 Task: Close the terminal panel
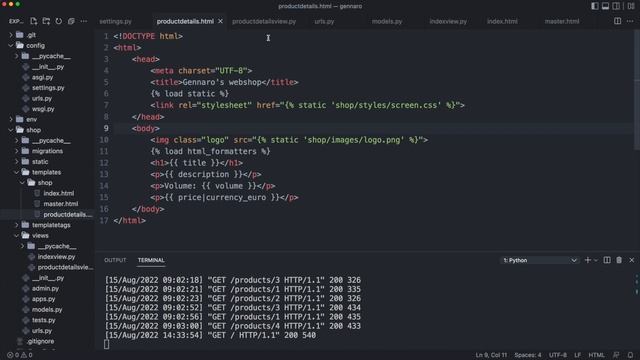tap(632, 260)
